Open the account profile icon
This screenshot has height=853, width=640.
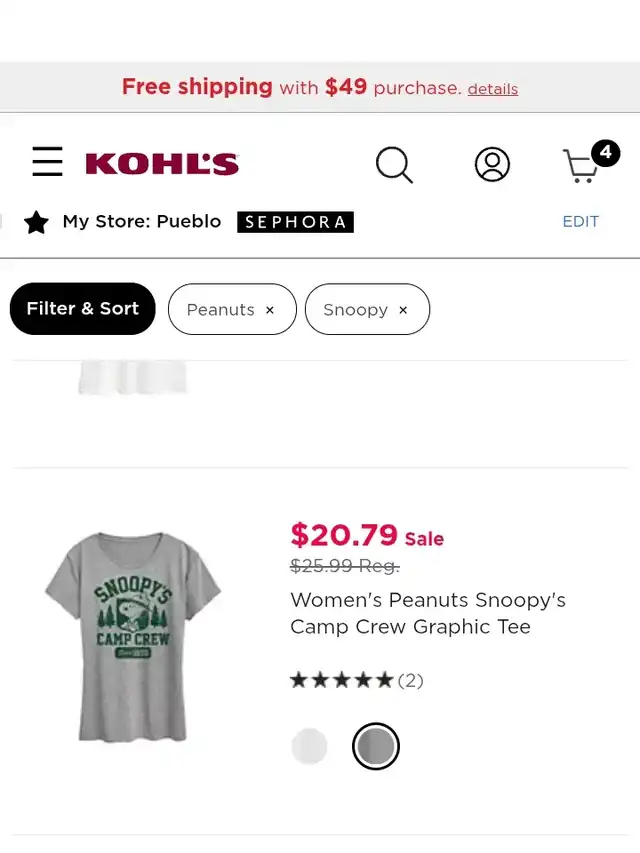492,164
